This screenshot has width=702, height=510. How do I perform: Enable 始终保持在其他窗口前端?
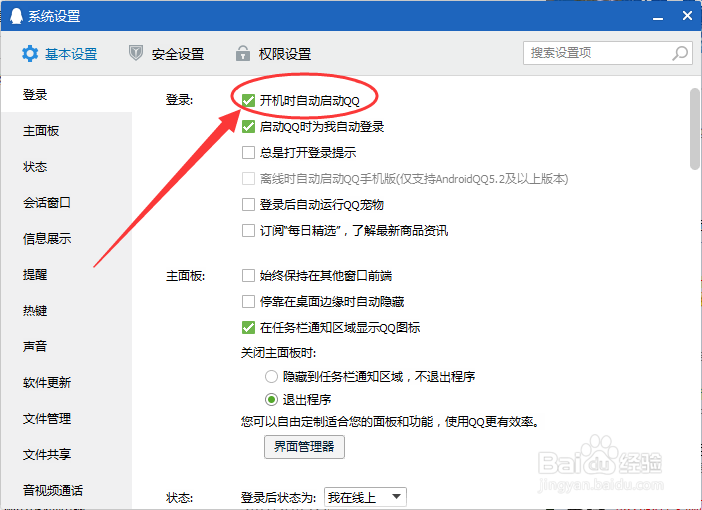(248, 275)
